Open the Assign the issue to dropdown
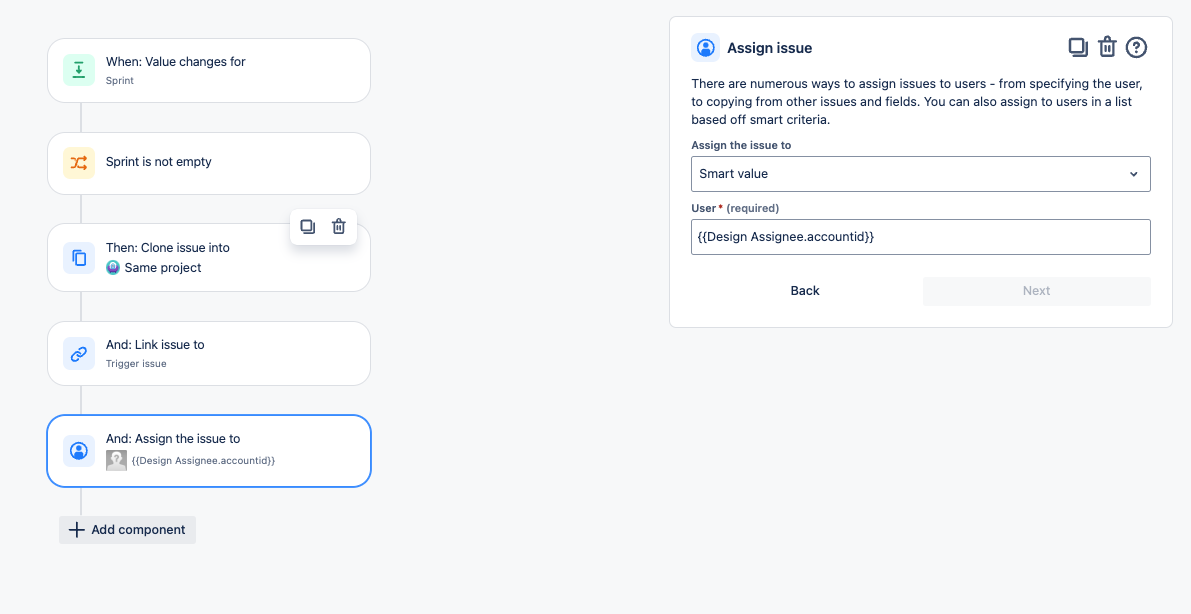The image size is (1191, 614). (921, 174)
